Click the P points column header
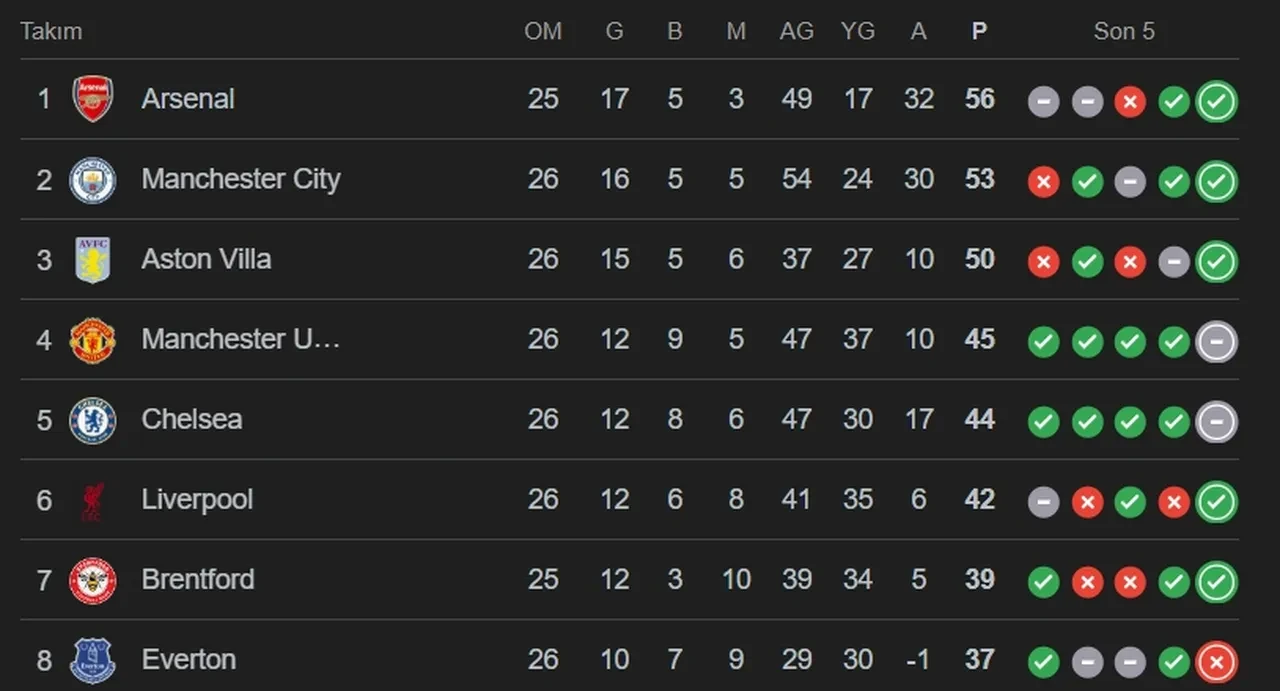This screenshot has width=1280, height=691. click(979, 31)
